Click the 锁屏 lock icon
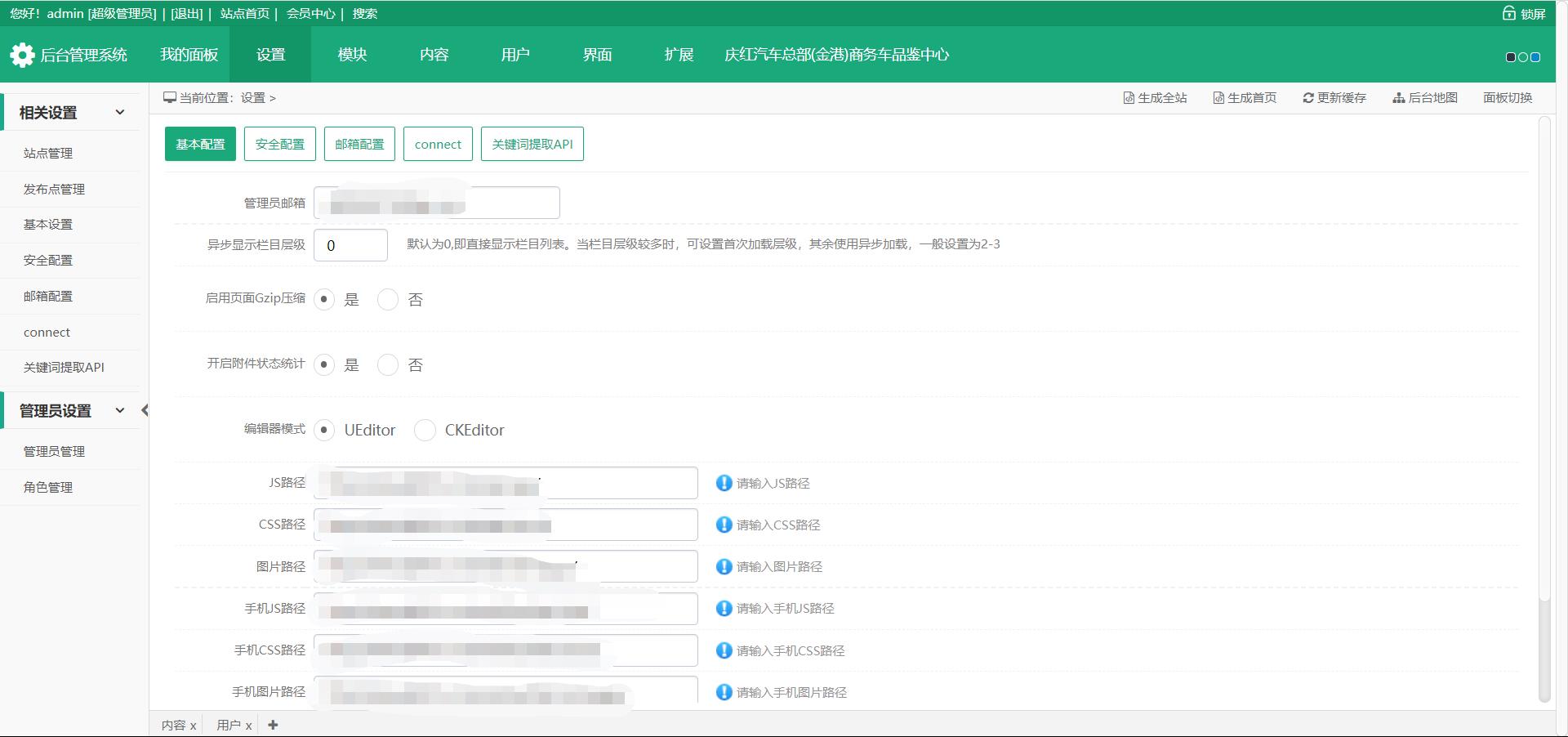Image resolution: width=1568 pixels, height=737 pixels. tap(1509, 13)
